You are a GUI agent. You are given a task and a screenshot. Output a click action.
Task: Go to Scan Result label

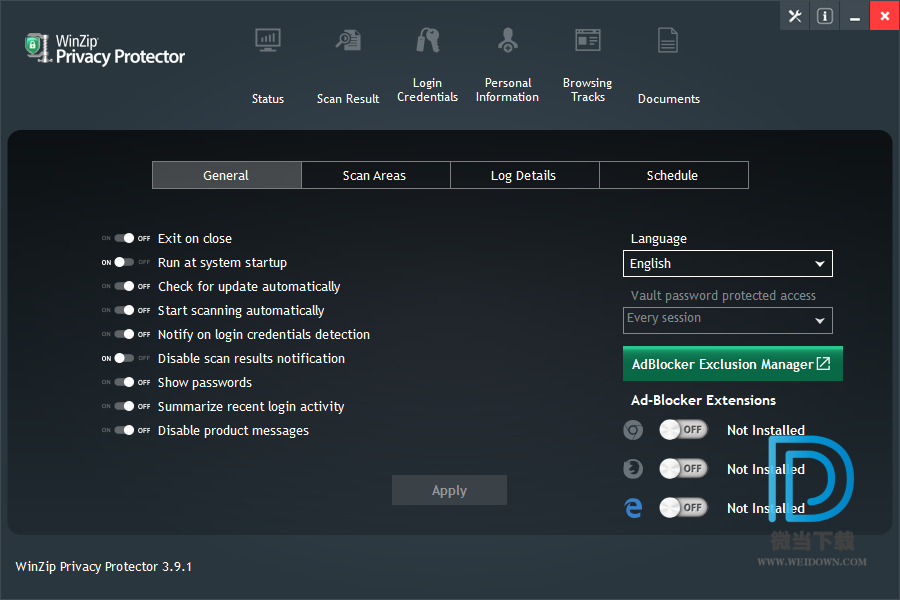pos(348,99)
